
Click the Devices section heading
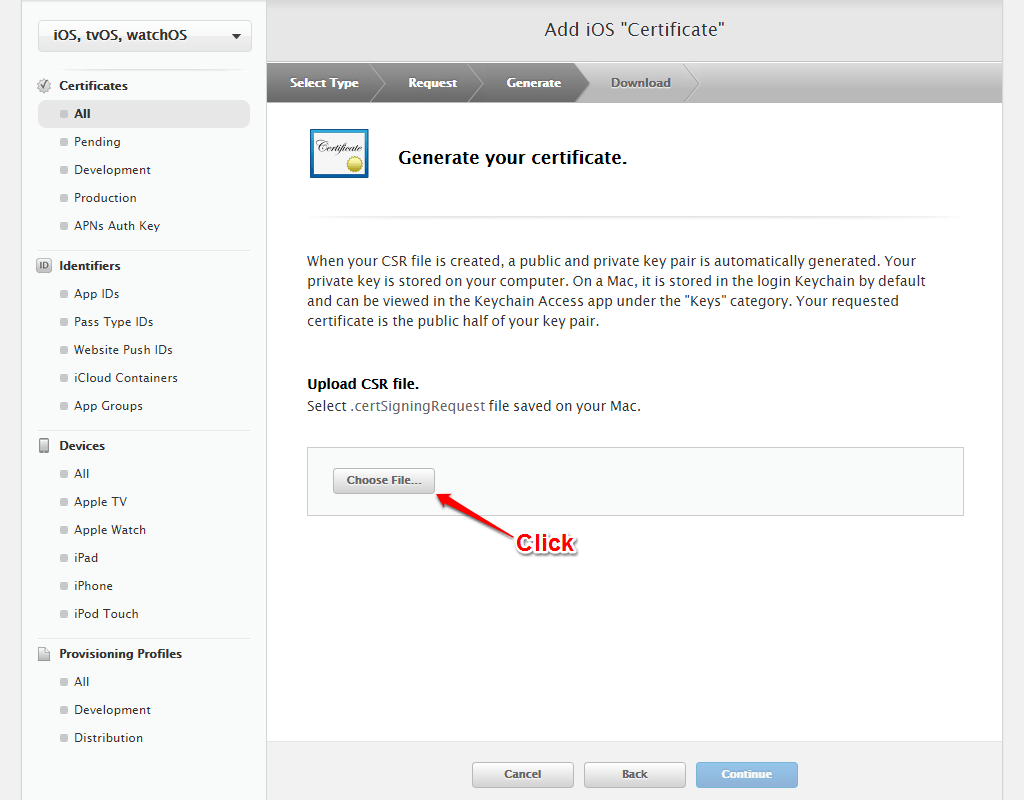coord(82,446)
